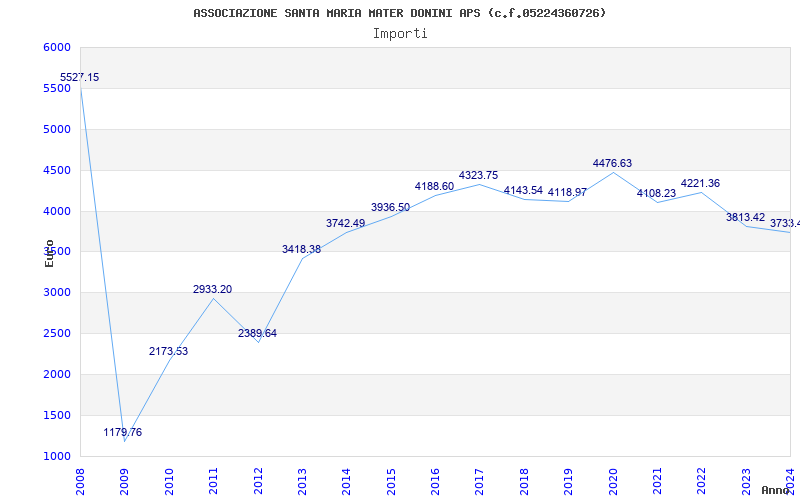Click the 3000 y-axis tick label
This screenshot has height=500, width=800.
[57, 293]
